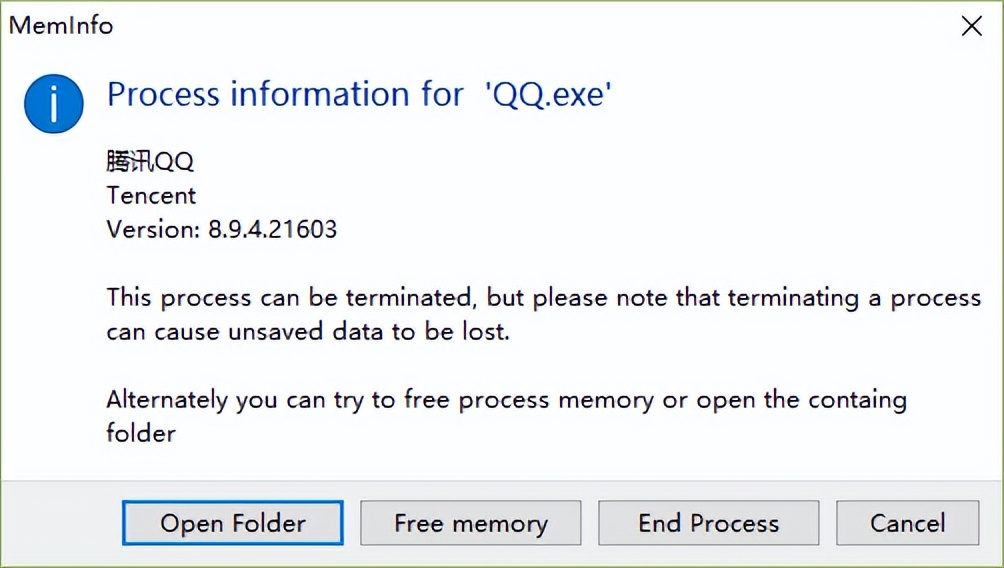Click the 腾讯QQ product name text
The height and width of the screenshot is (568, 1004).
150,162
